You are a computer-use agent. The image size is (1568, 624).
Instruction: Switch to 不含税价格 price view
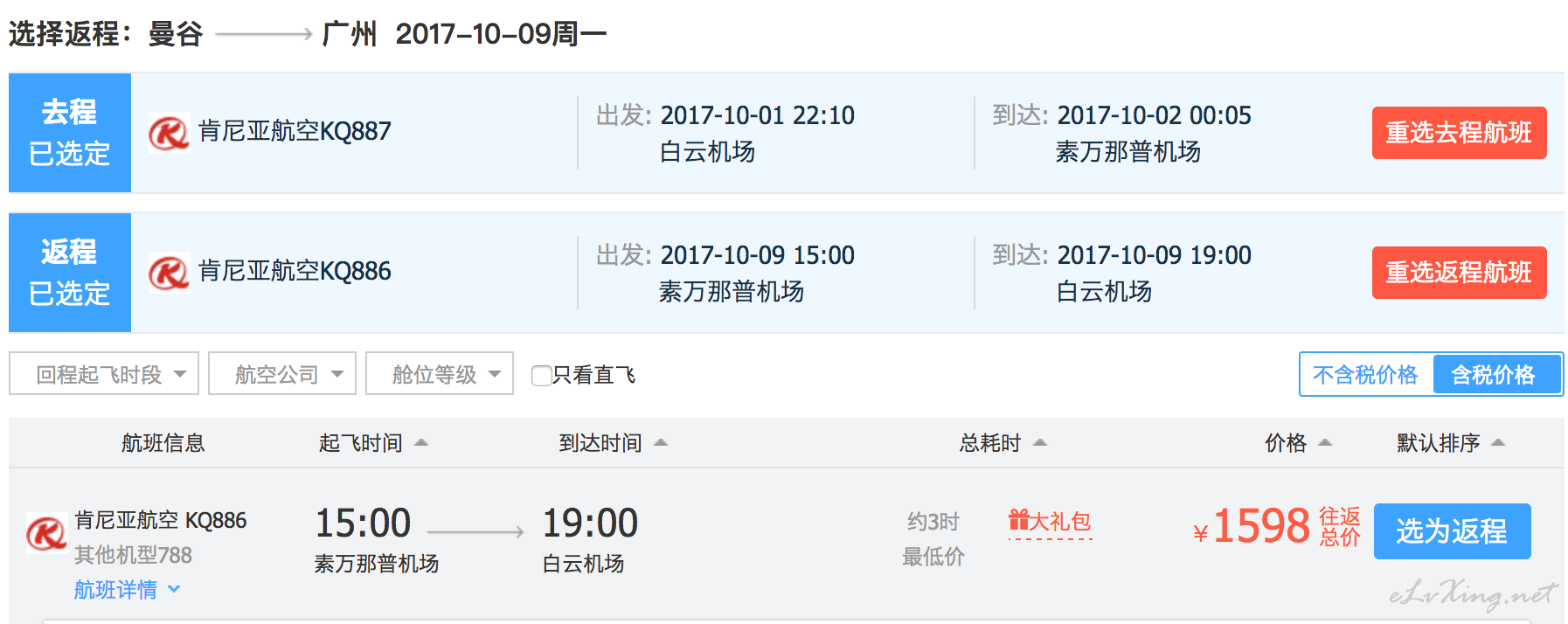pyautogui.click(x=1365, y=375)
